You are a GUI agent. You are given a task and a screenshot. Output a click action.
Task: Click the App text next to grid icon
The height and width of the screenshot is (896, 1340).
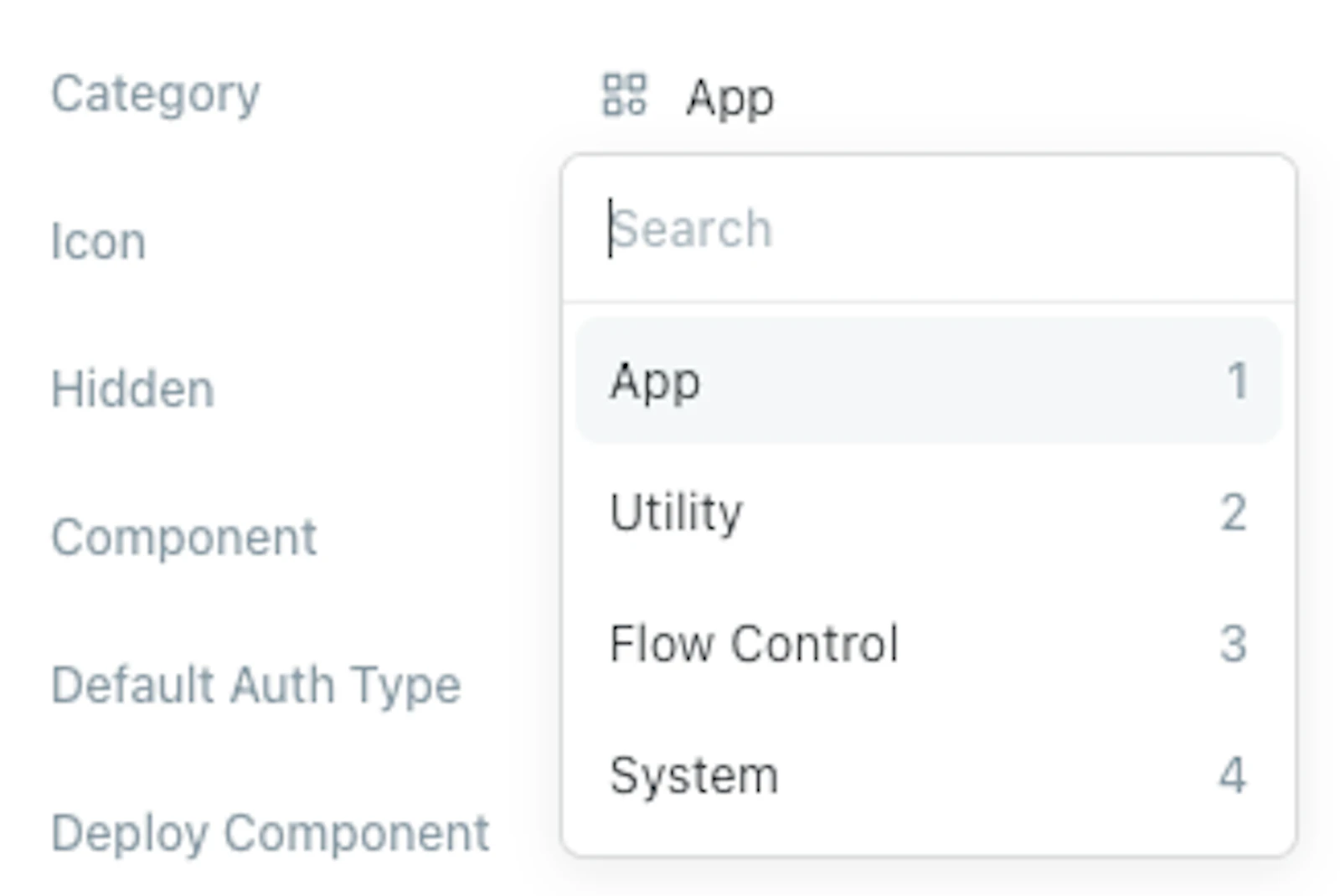[x=730, y=100]
